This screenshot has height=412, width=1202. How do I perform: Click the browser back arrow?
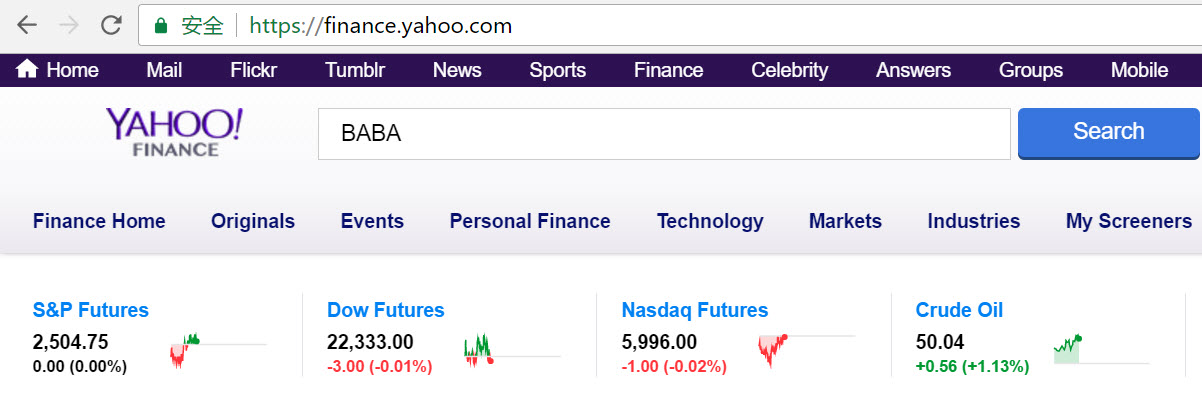(x=28, y=26)
